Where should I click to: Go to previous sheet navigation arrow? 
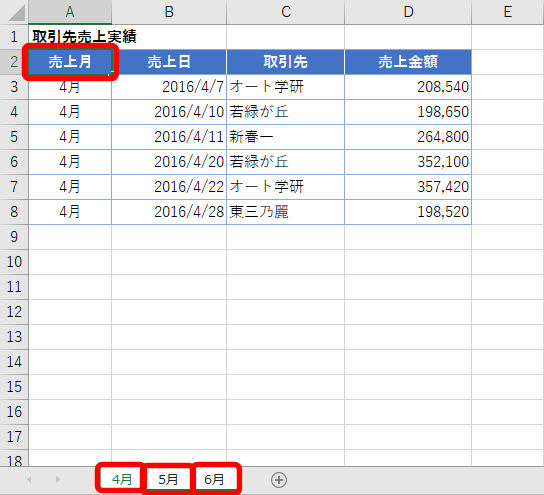(x=29, y=480)
